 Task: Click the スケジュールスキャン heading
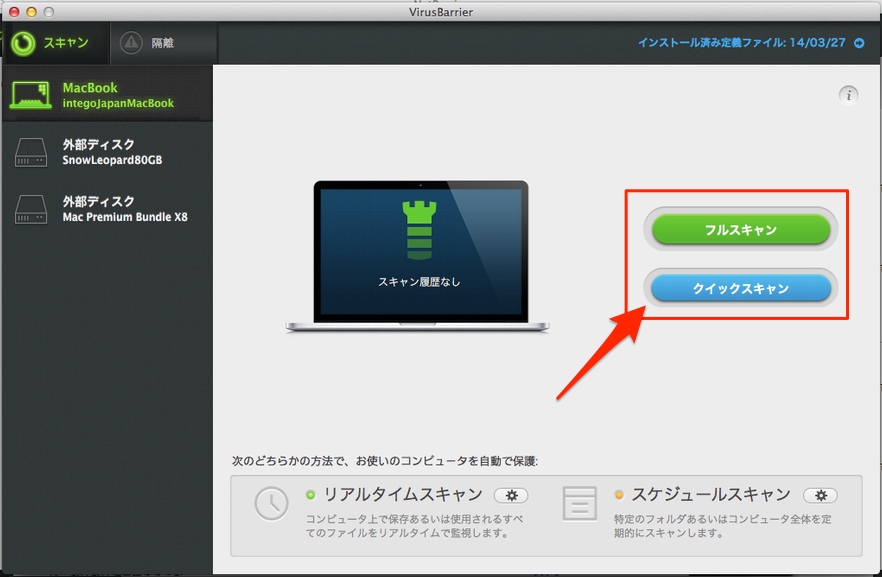[711, 494]
